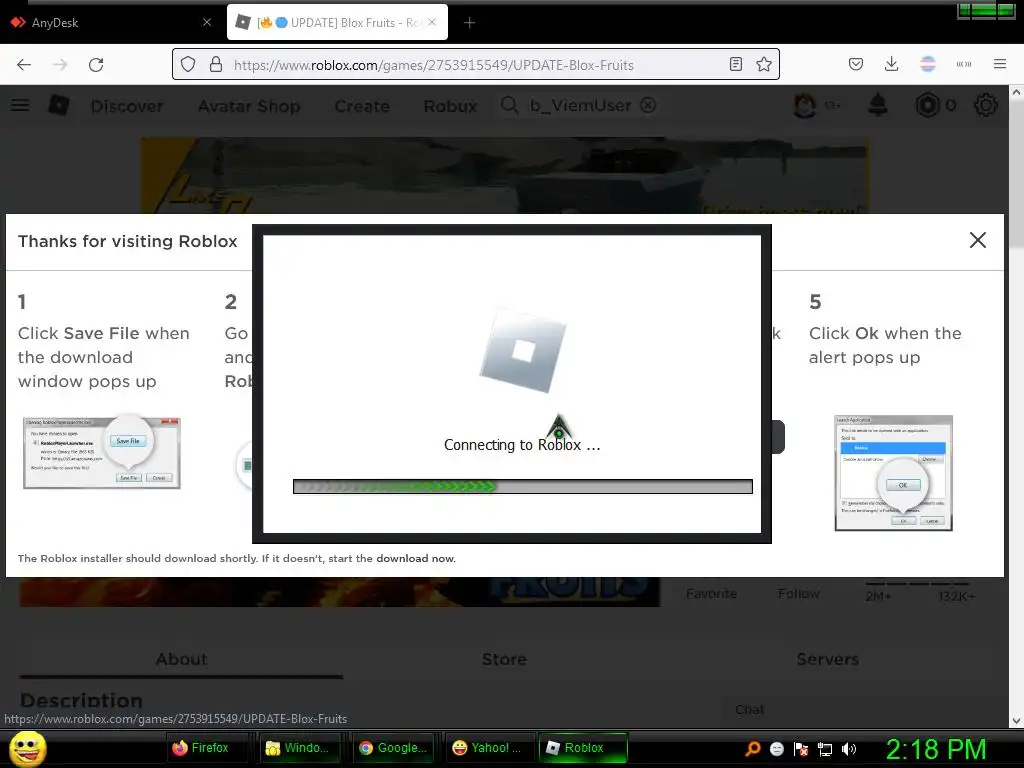The height and width of the screenshot is (768, 1024).
Task: Click the Roblox taskbar button
Action: tap(583, 748)
